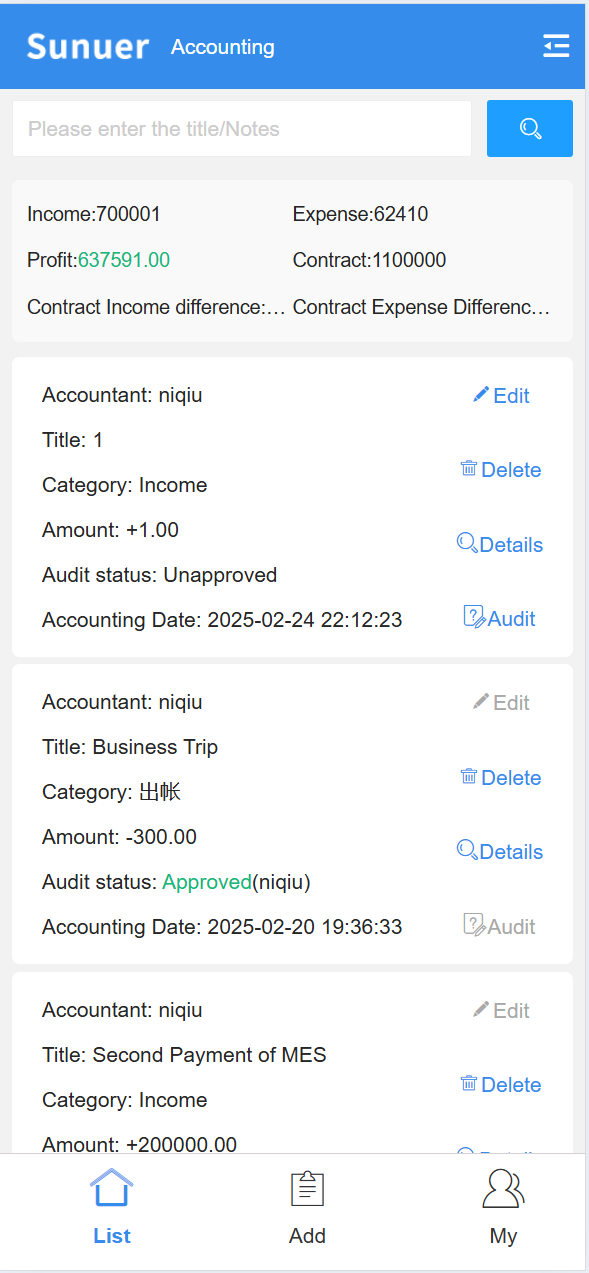Delete the Business Trip record

pyautogui.click(x=500, y=777)
